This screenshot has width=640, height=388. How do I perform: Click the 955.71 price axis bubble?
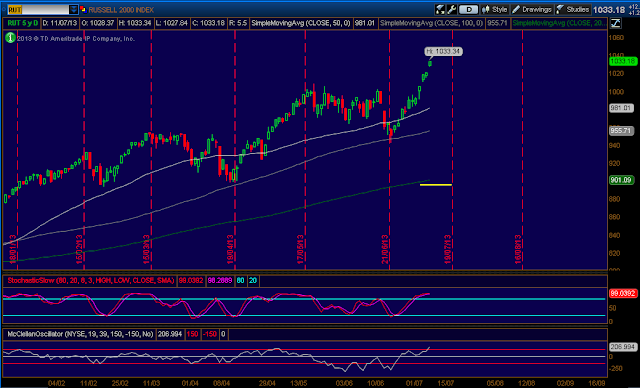pos(622,131)
